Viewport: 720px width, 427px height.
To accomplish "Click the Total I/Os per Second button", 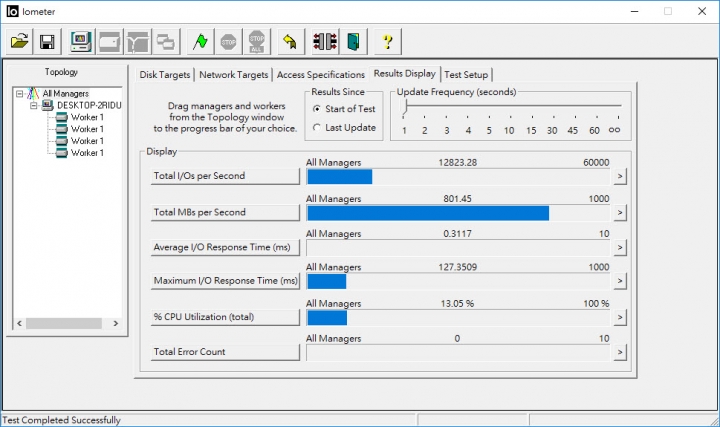I will tap(225, 176).
